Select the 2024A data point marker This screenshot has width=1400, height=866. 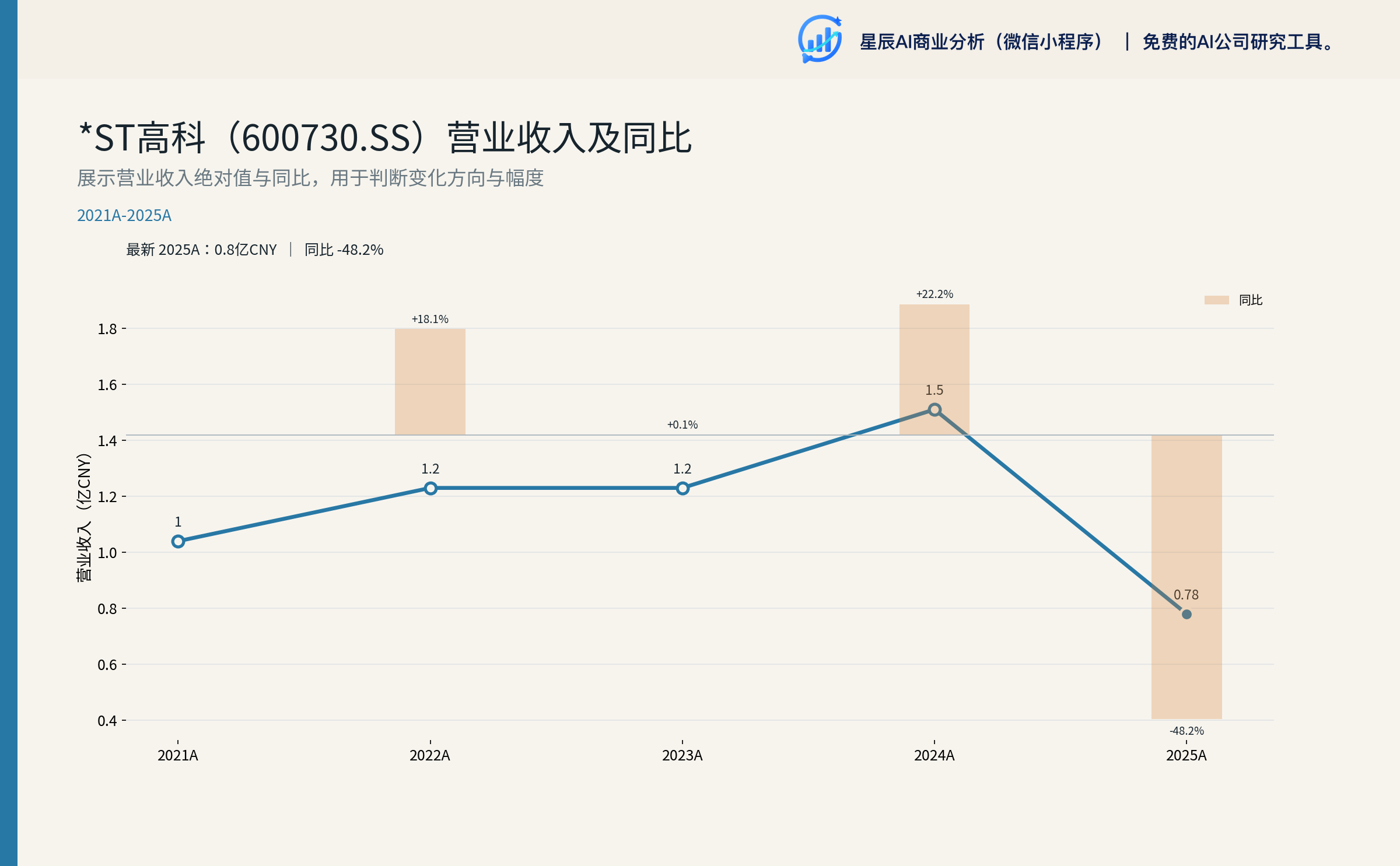tap(935, 409)
